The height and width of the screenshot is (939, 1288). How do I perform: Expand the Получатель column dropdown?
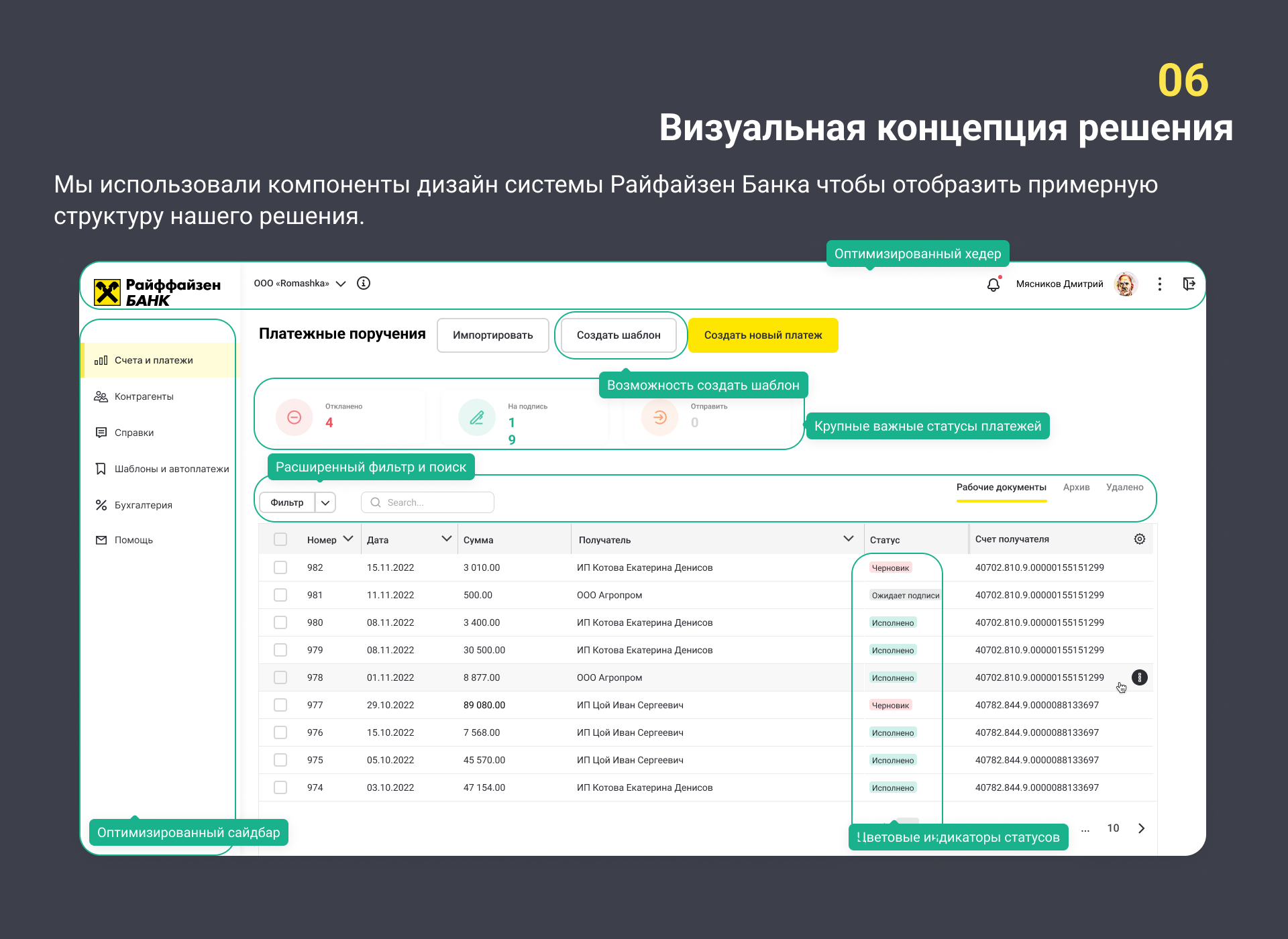tap(848, 539)
